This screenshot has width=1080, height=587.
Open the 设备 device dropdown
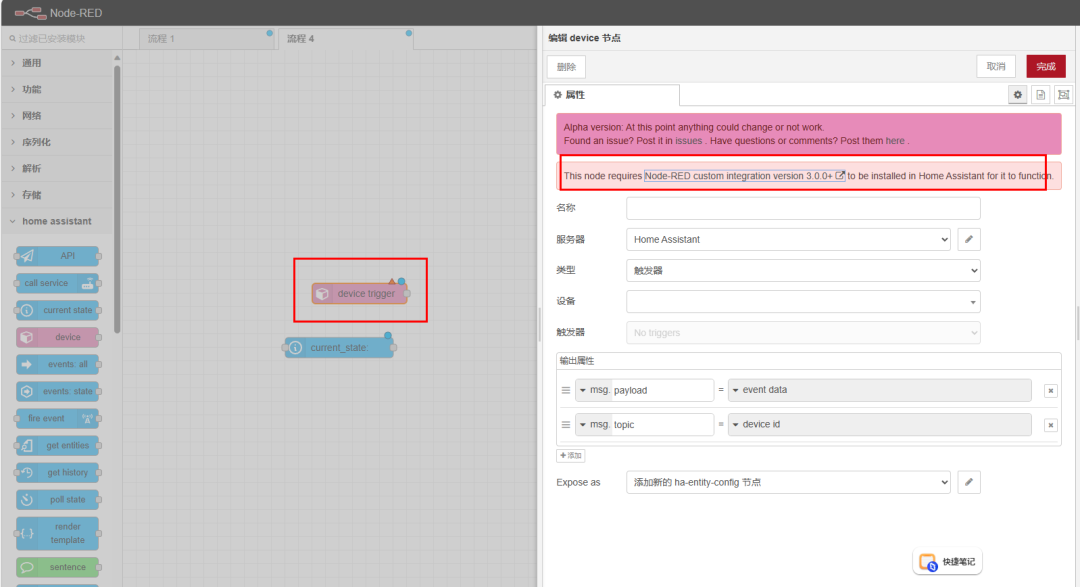click(803, 302)
